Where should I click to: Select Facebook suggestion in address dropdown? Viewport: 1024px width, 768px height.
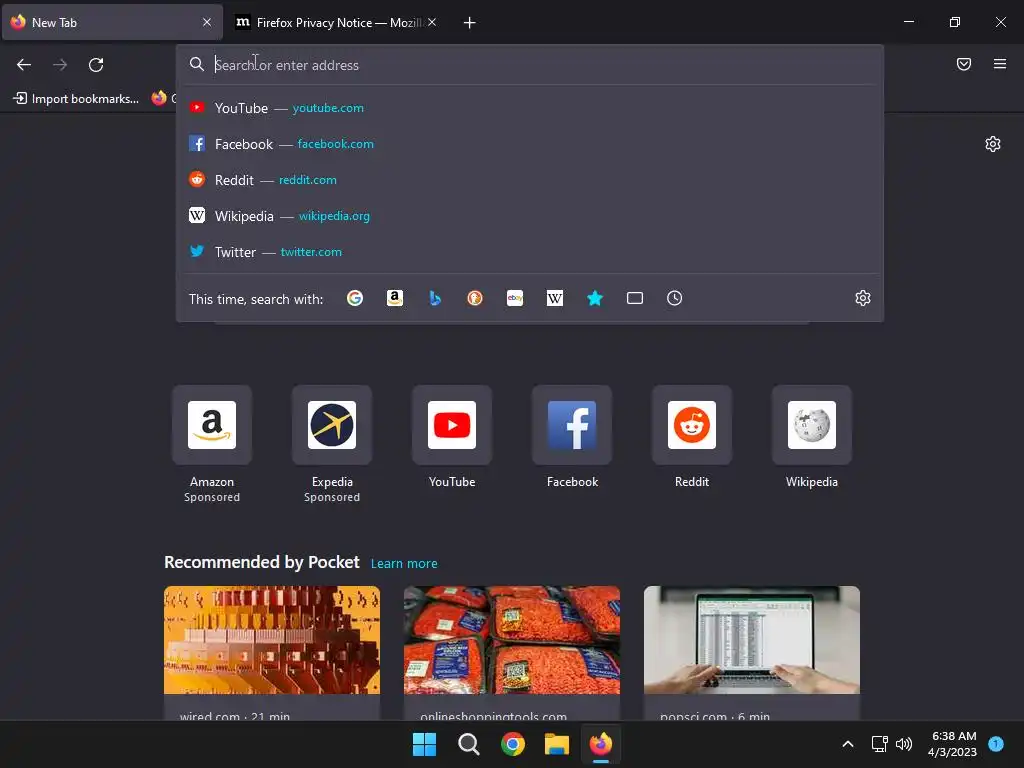click(x=529, y=144)
